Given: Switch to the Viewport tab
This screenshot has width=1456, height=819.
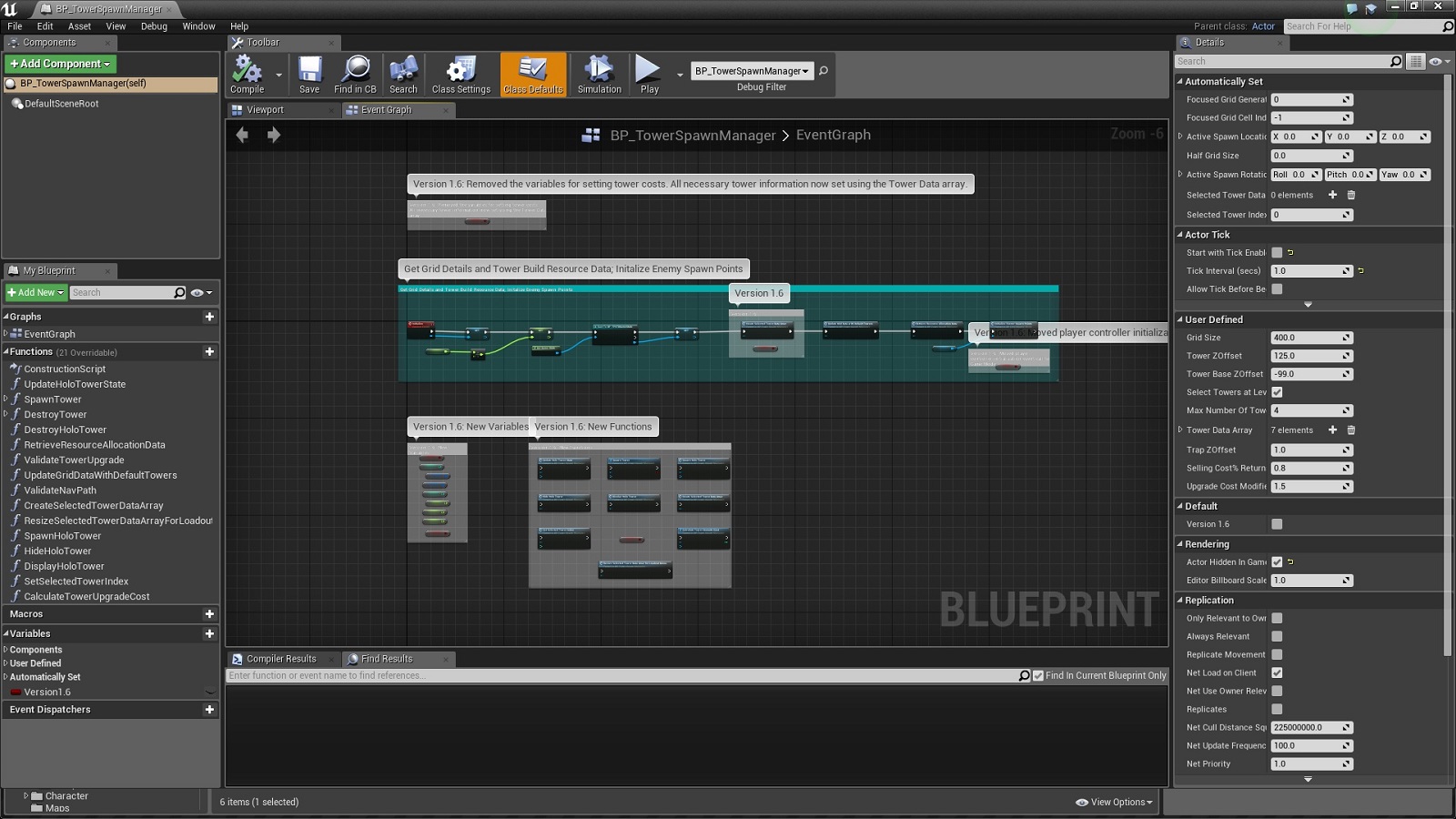Looking at the screenshot, I should pyautogui.click(x=265, y=110).
